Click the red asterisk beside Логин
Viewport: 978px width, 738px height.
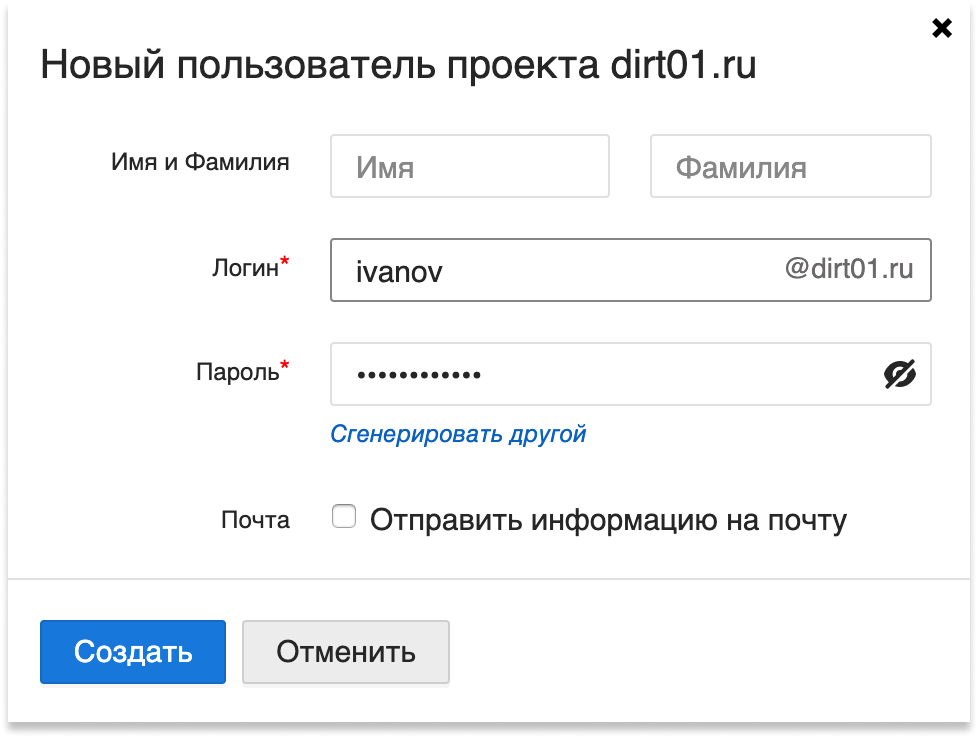(285, 262)
